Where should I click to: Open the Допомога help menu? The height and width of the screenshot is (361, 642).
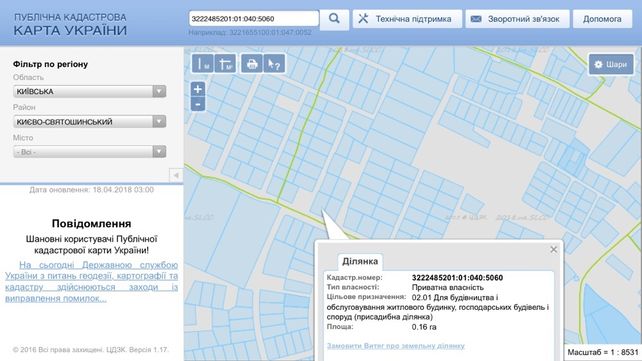click(x=602, y=19)
